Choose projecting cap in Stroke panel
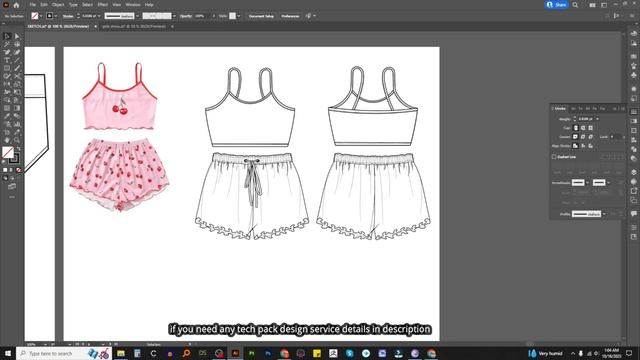The height and width of the screenshot is (360, 640). [x=590, y=128]
